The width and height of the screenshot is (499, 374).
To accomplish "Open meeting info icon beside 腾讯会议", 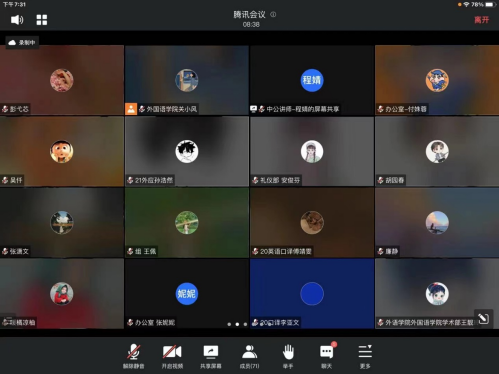I will tap(273, 14).
